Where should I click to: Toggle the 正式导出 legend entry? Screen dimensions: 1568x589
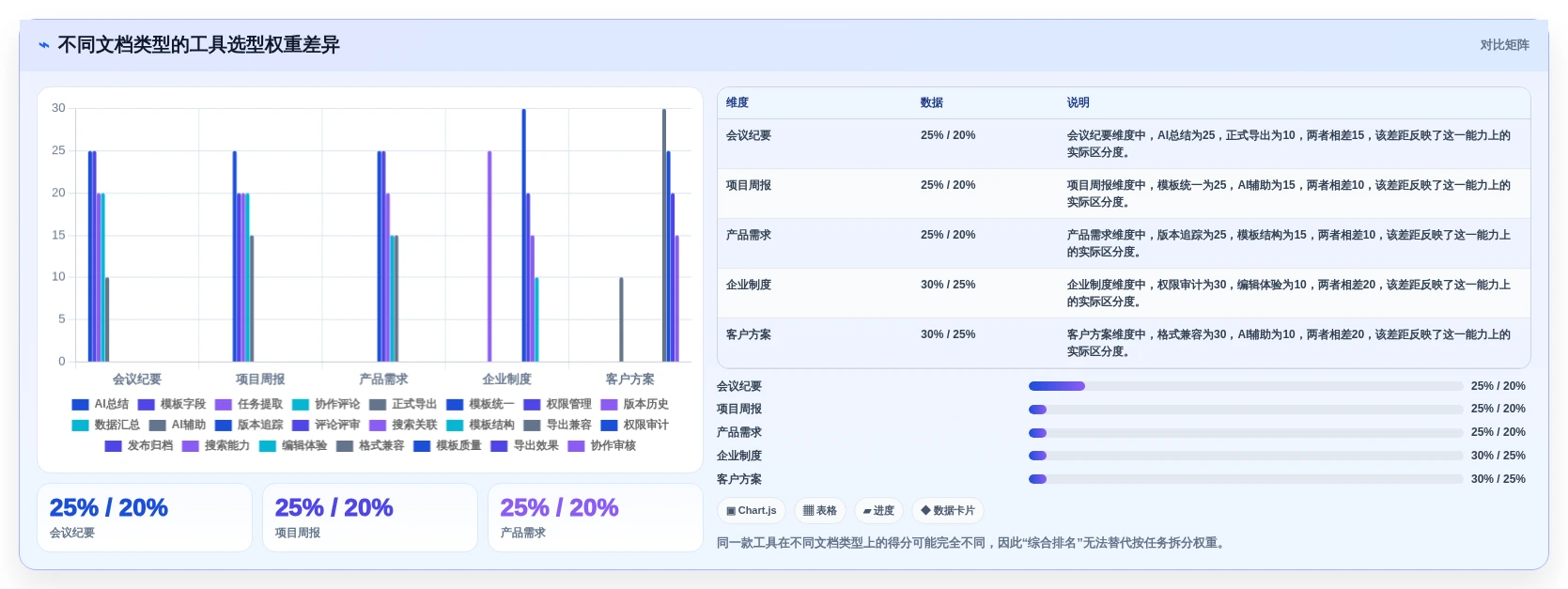[402, 405]
